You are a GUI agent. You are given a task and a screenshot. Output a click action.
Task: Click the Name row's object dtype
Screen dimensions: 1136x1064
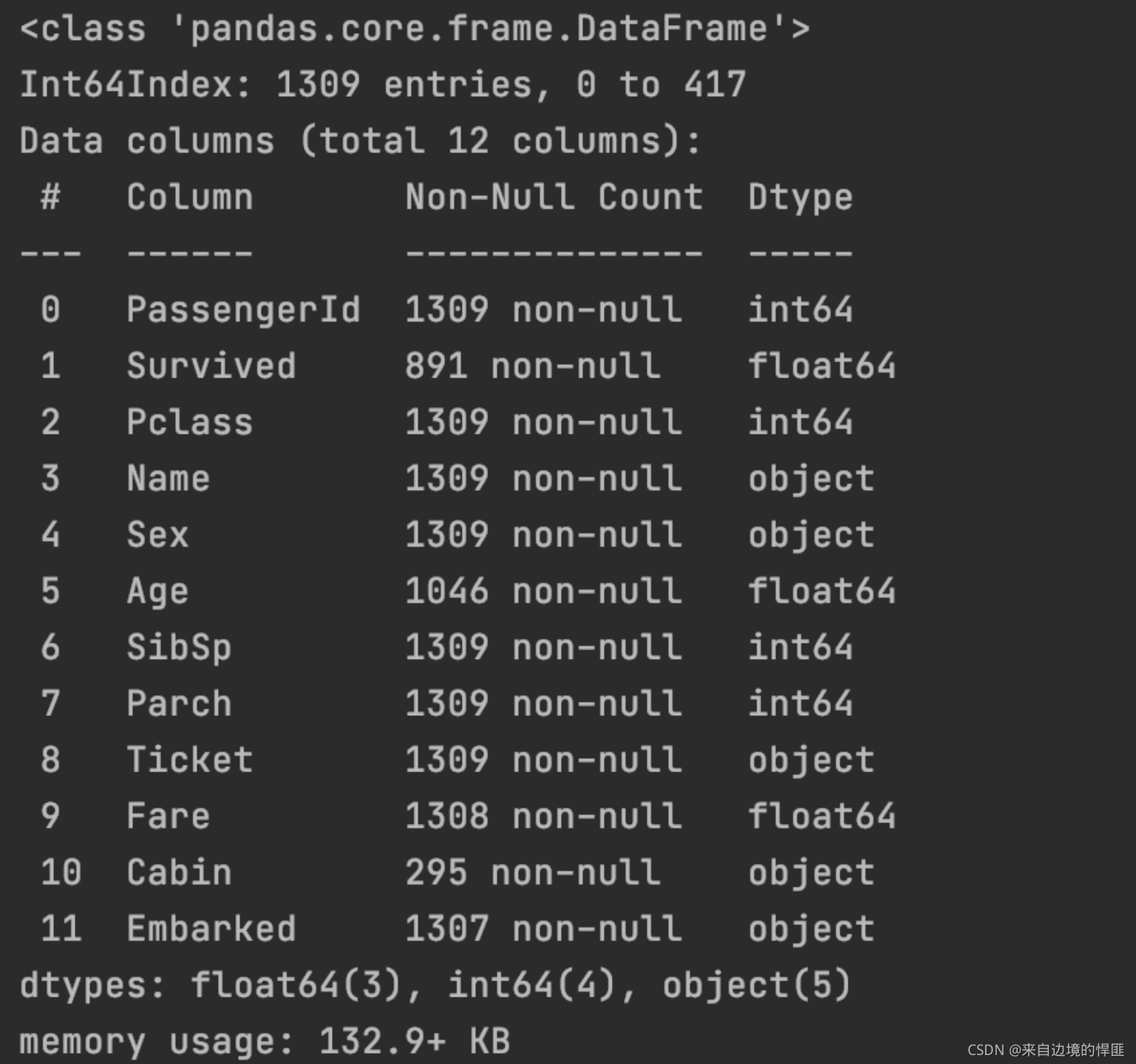point(811,479)
